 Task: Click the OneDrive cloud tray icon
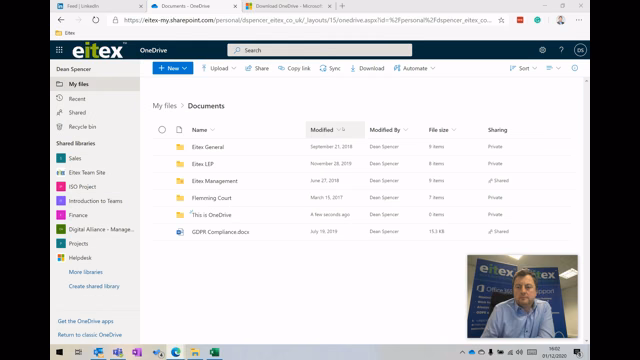(472, 352)
